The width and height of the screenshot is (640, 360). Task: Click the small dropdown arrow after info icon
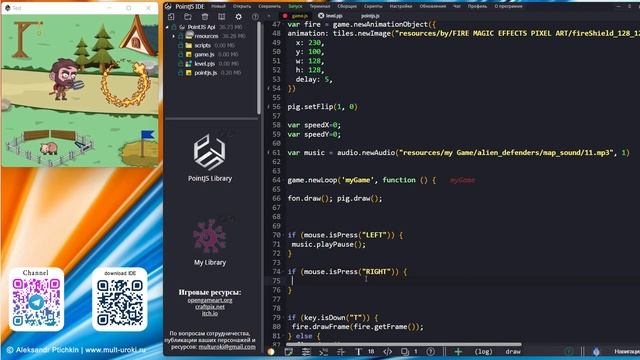[x=269, y=16]
